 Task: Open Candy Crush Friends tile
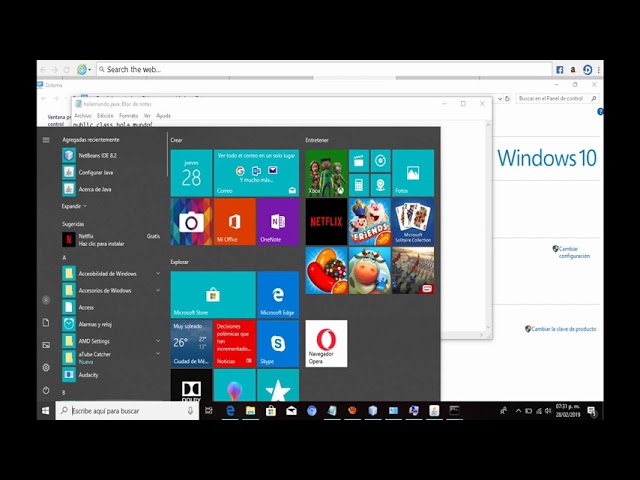[x=370, y=222]
